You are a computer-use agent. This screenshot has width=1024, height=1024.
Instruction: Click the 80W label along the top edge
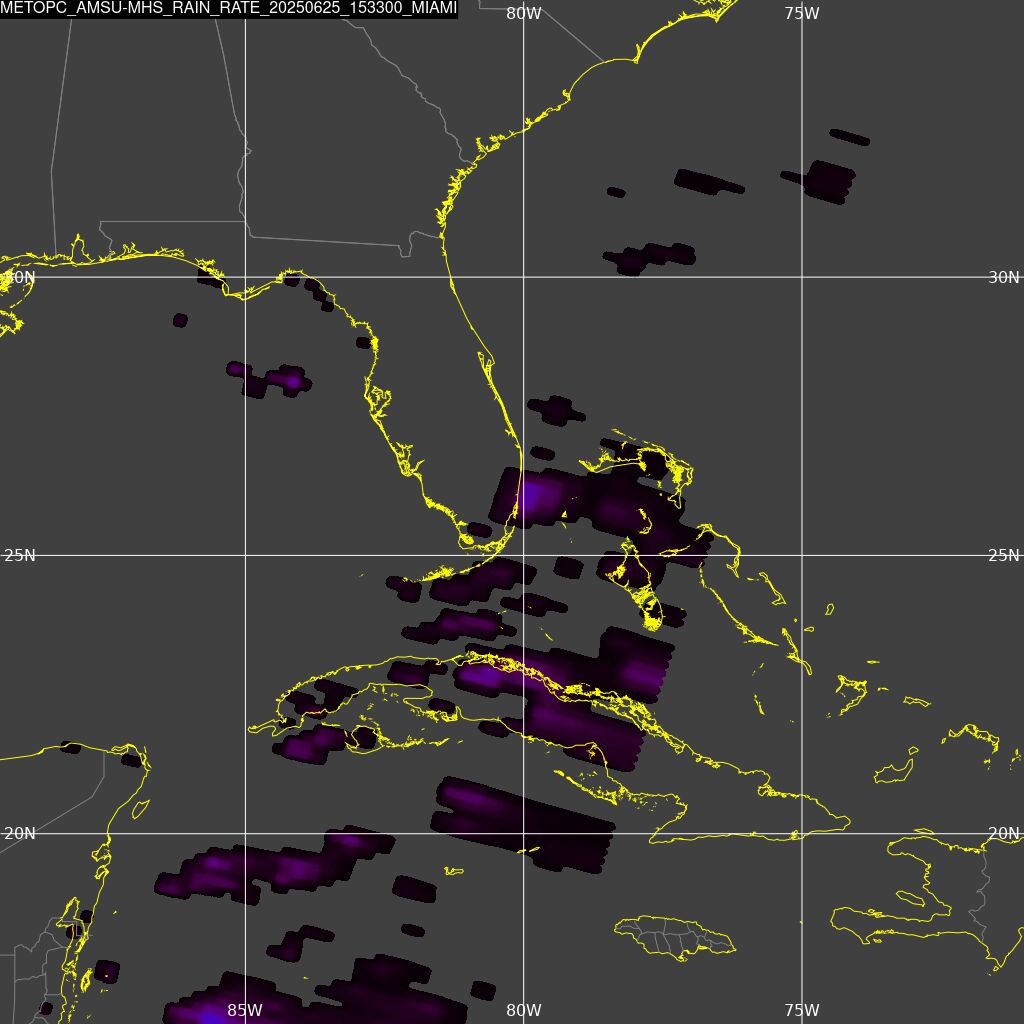pyautogui.click(x=524, y=14)
